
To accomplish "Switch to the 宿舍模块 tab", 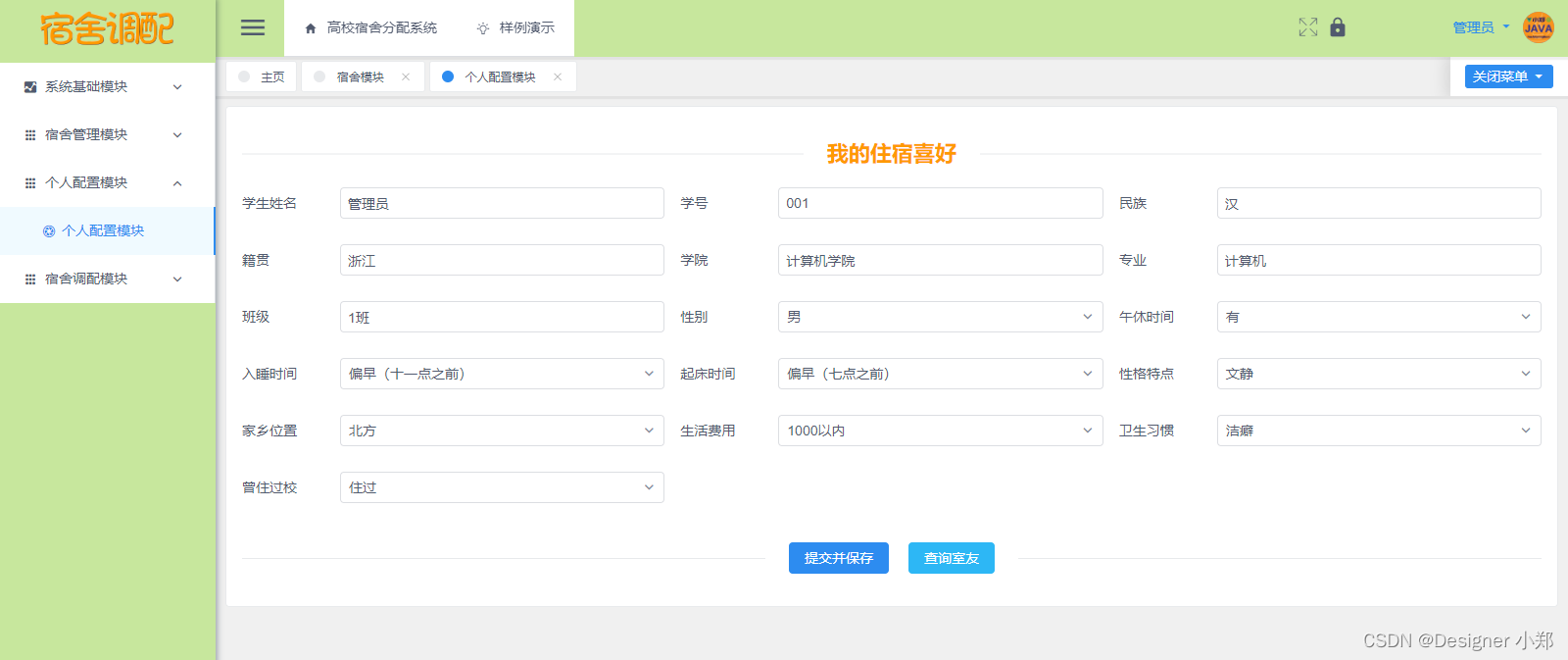I will point(363,76).
